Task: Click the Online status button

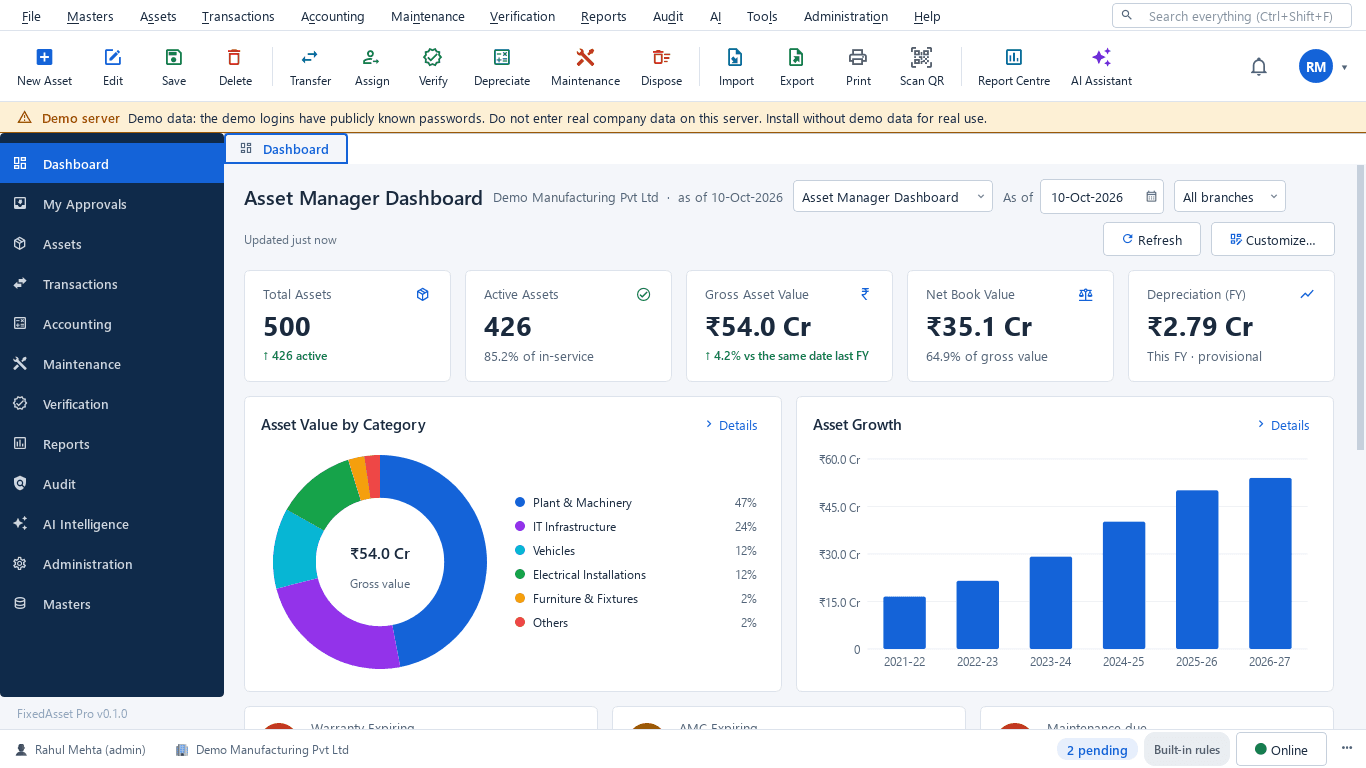Action: pyautogui.click(x=1281, y=750)
